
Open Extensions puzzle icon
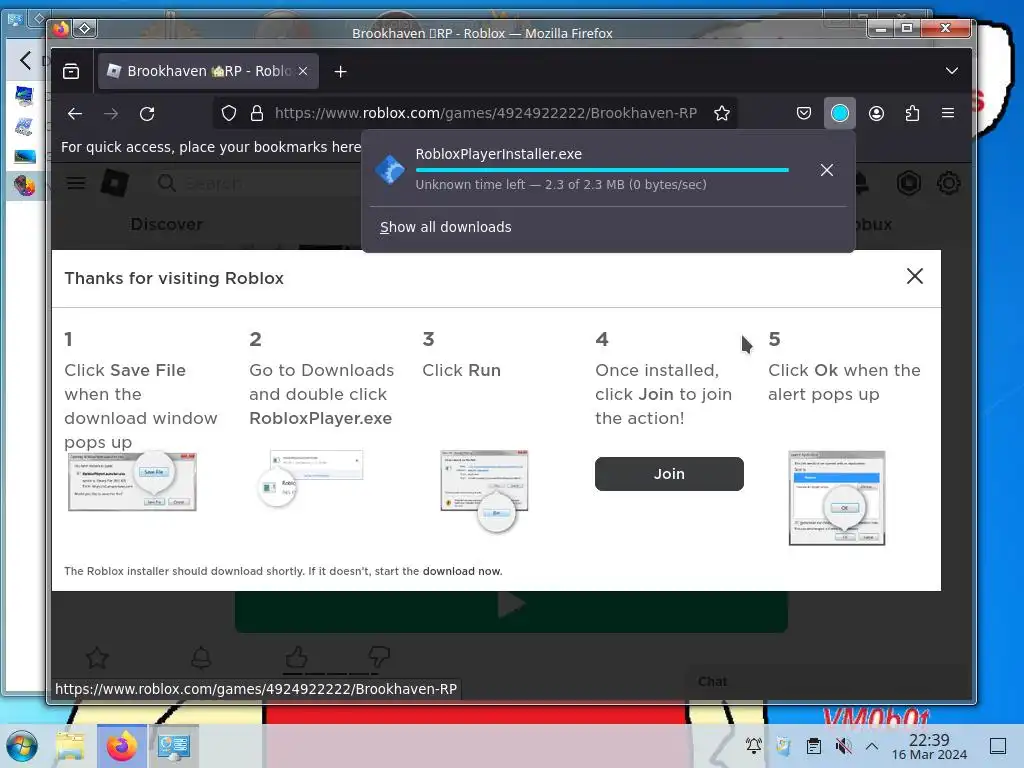click(x=912, y=114)
